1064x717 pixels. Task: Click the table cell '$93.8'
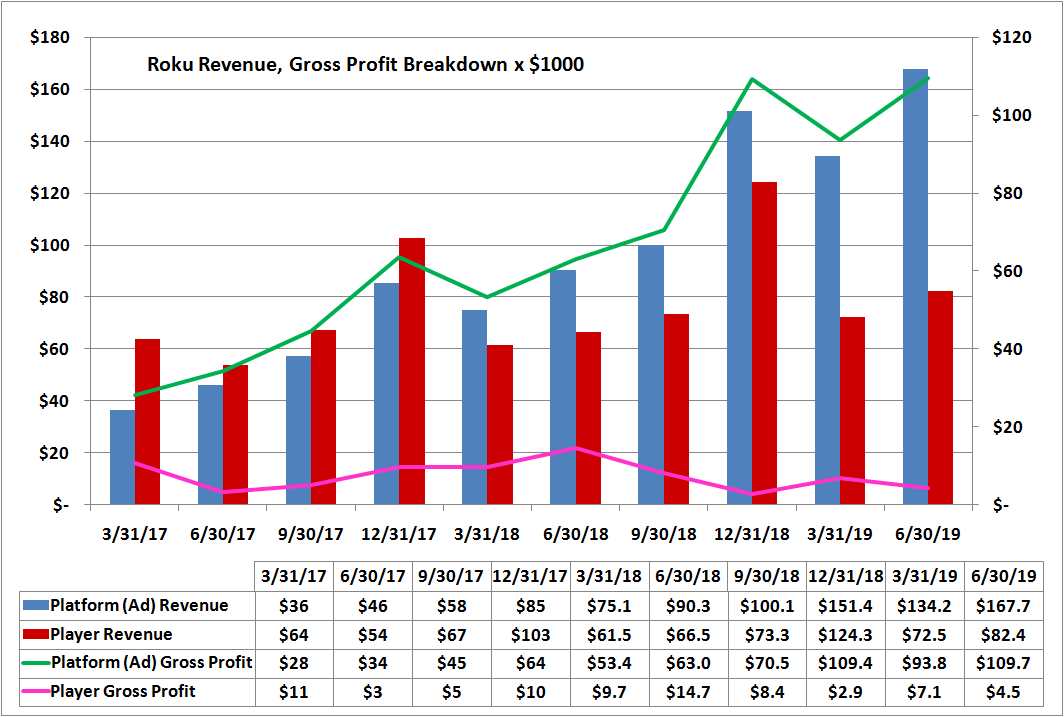[x=924, y=663]
